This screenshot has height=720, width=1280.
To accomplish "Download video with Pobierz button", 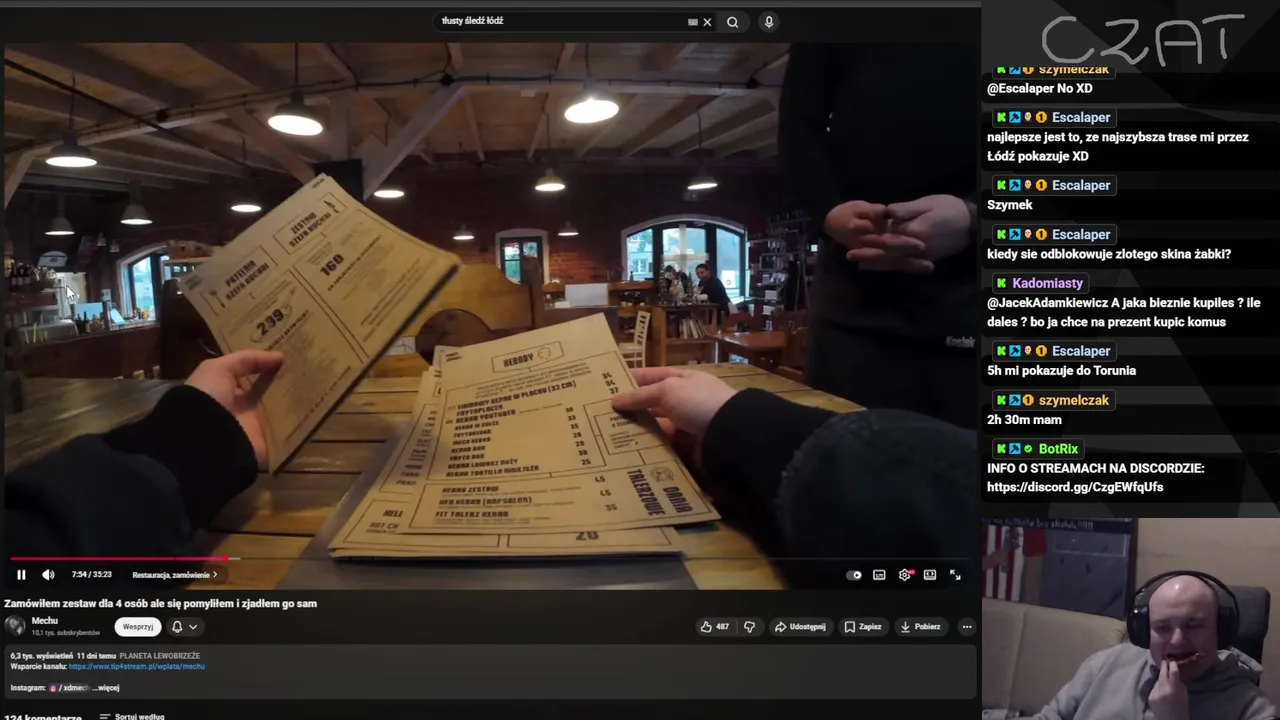I will coord(921,627).
